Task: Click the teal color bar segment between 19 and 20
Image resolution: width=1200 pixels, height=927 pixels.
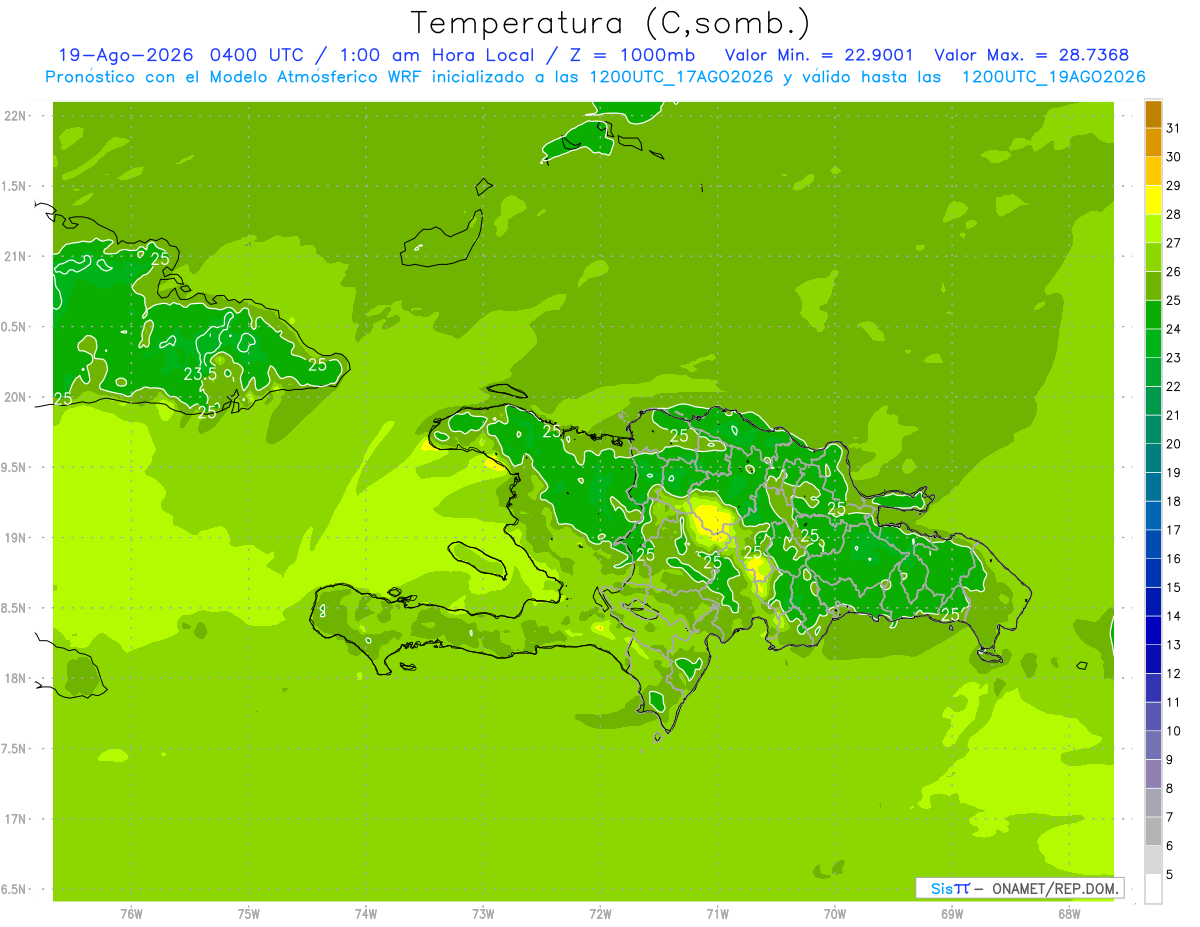Action: (x=1153, y=458)
